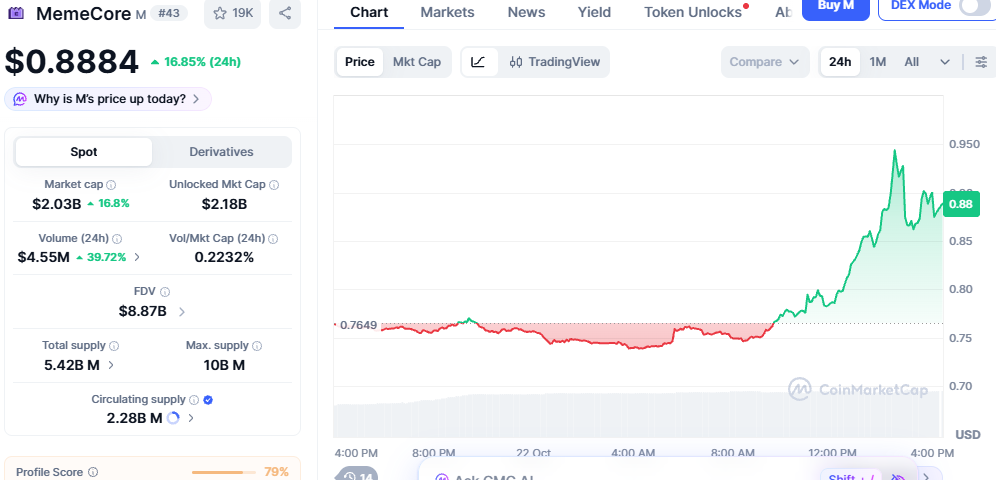Select the line chart view icon

pyautogui.click(x=479, y=62)
